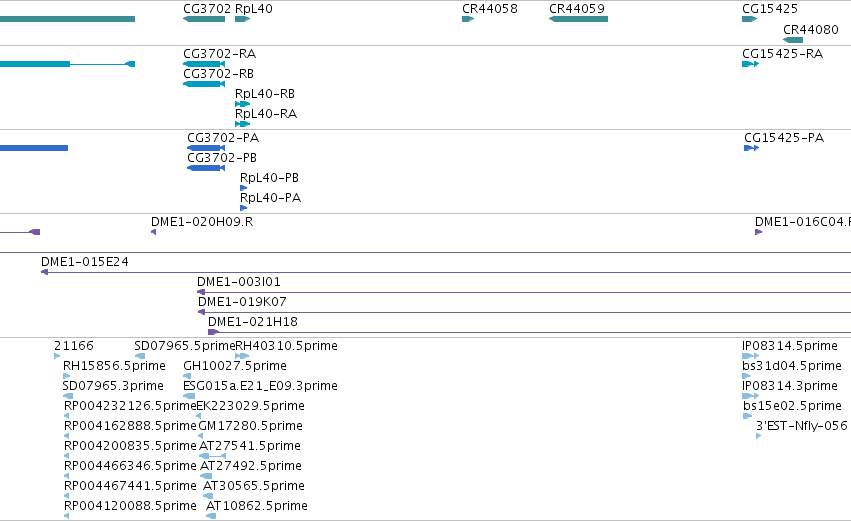
Task: Open the CR44058 gene feature
Action: (468, 19)
